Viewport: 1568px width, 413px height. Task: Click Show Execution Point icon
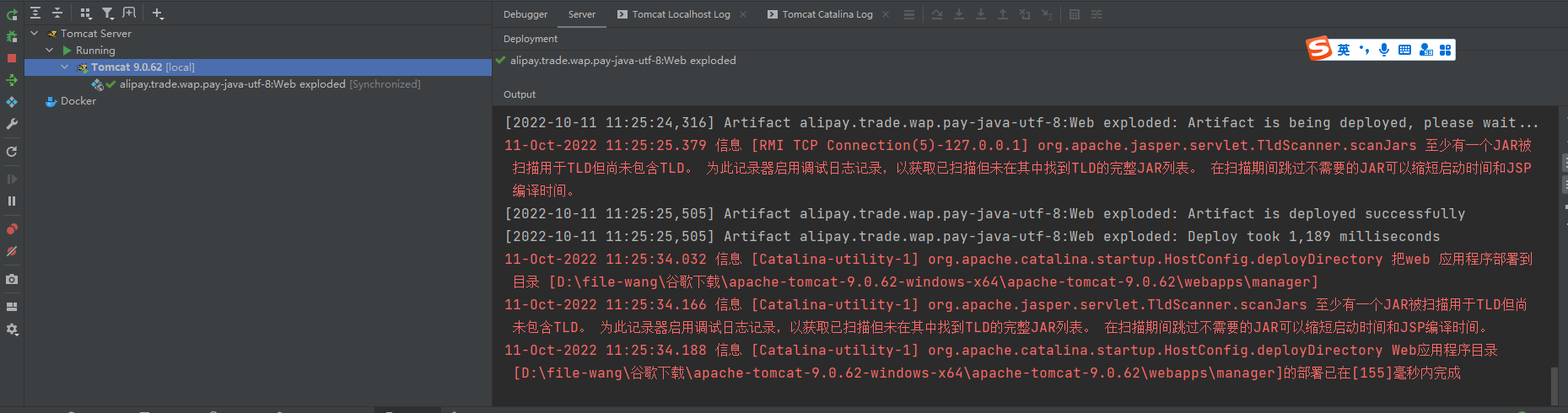[937, 14]
